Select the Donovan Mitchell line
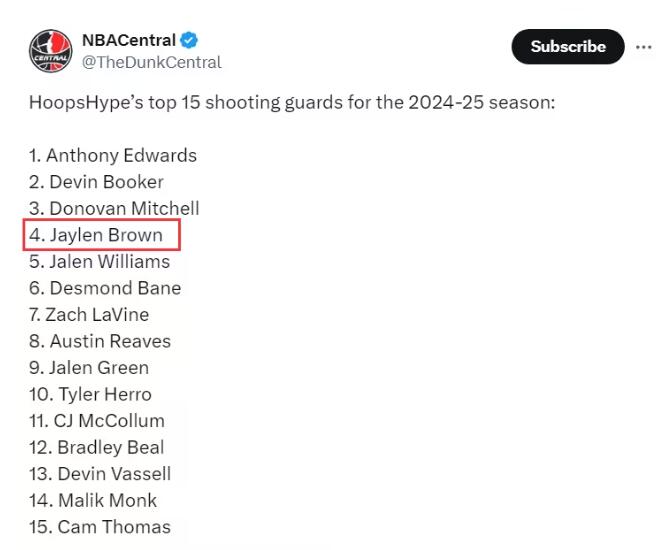Viewport: 661px width, 550px height. (114, 209)
